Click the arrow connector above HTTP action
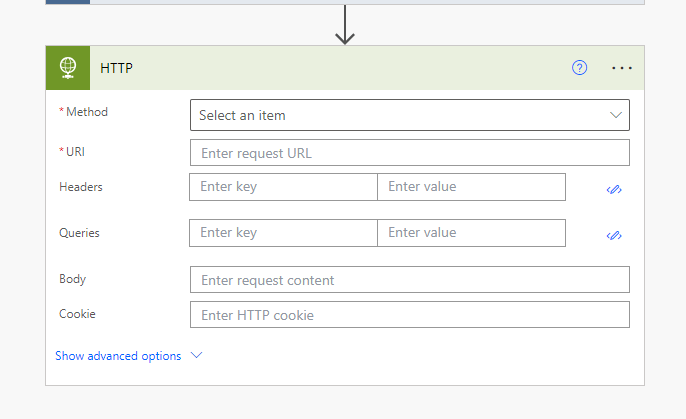The image size is (686, 419). click(x=345, y=25)
